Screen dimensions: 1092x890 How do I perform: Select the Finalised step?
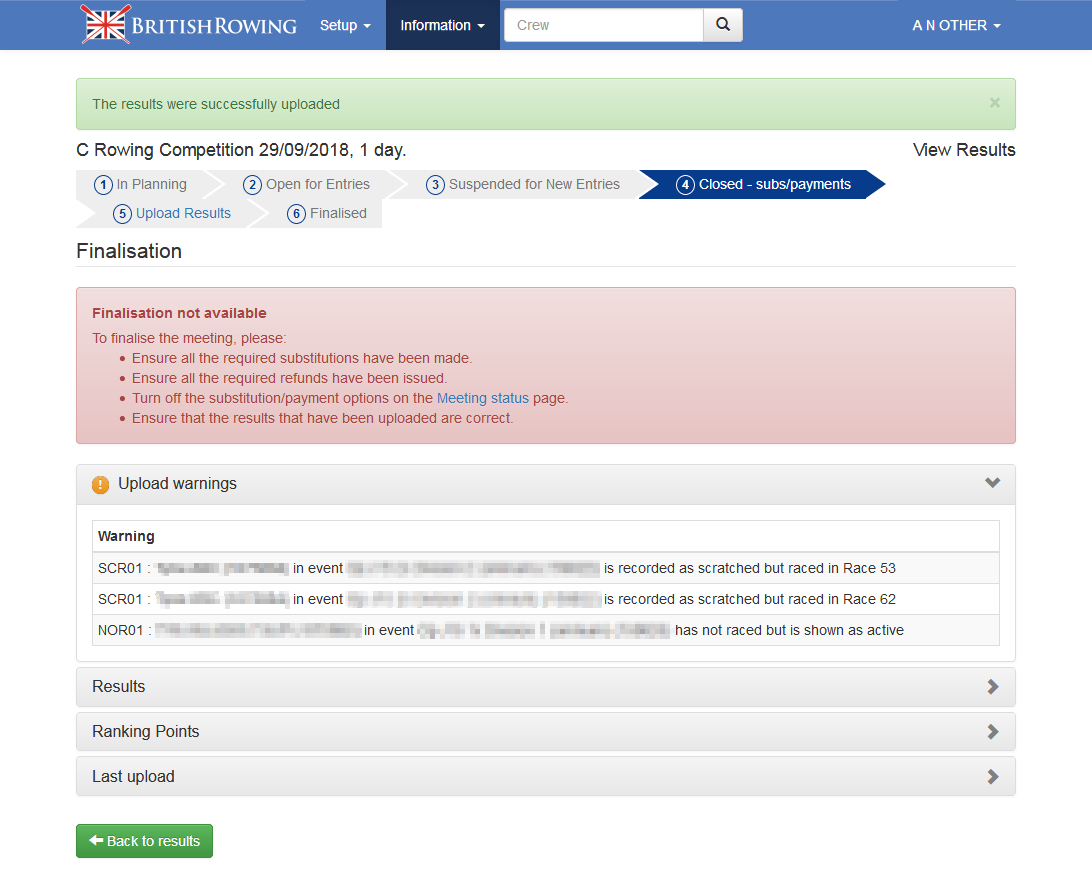click(328, 214)
